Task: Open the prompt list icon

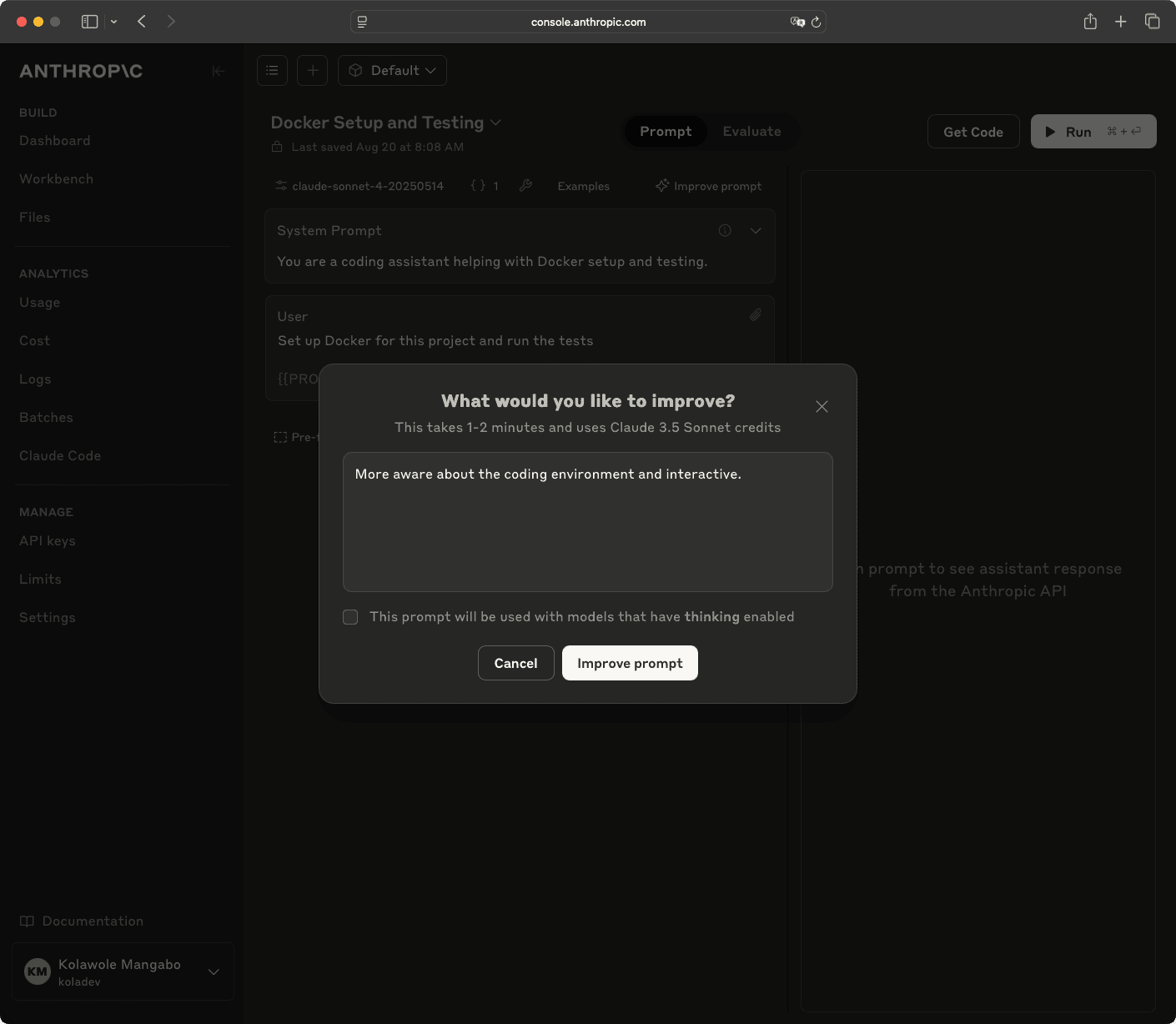Action: (272, 70)
